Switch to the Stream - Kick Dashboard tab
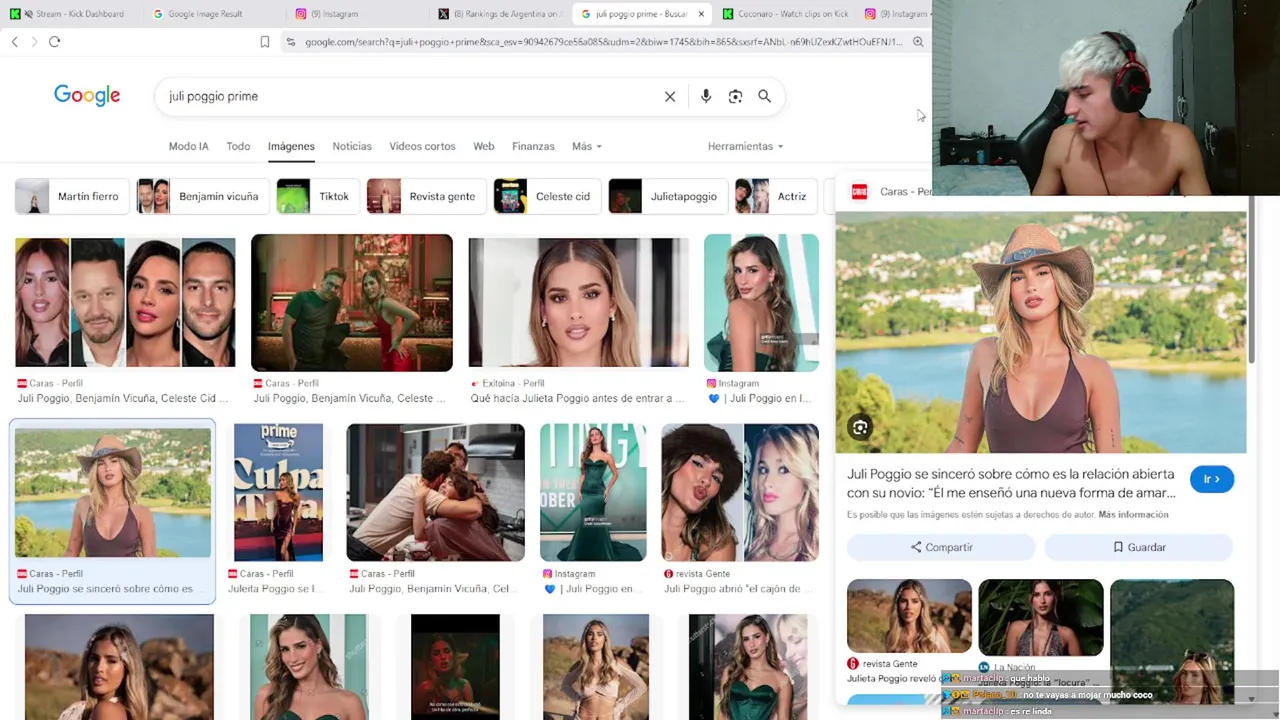 [73, 14]
